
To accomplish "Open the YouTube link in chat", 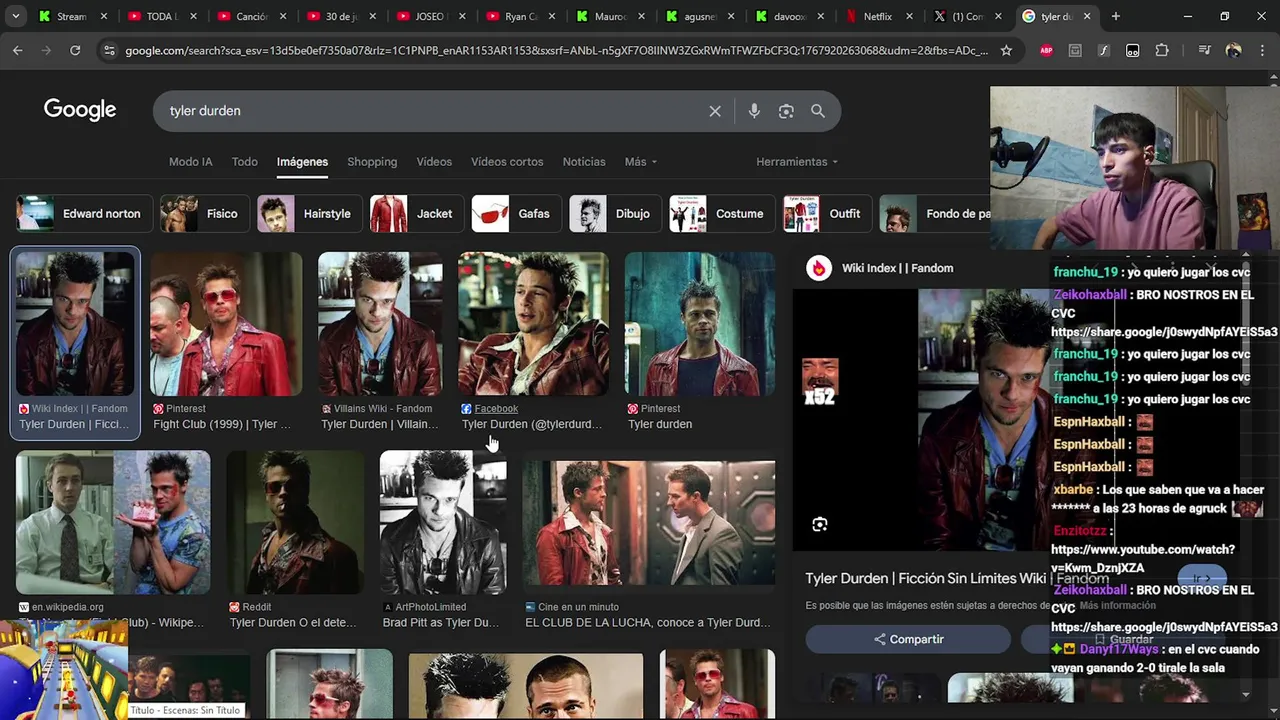I will tap(1143, 559).
